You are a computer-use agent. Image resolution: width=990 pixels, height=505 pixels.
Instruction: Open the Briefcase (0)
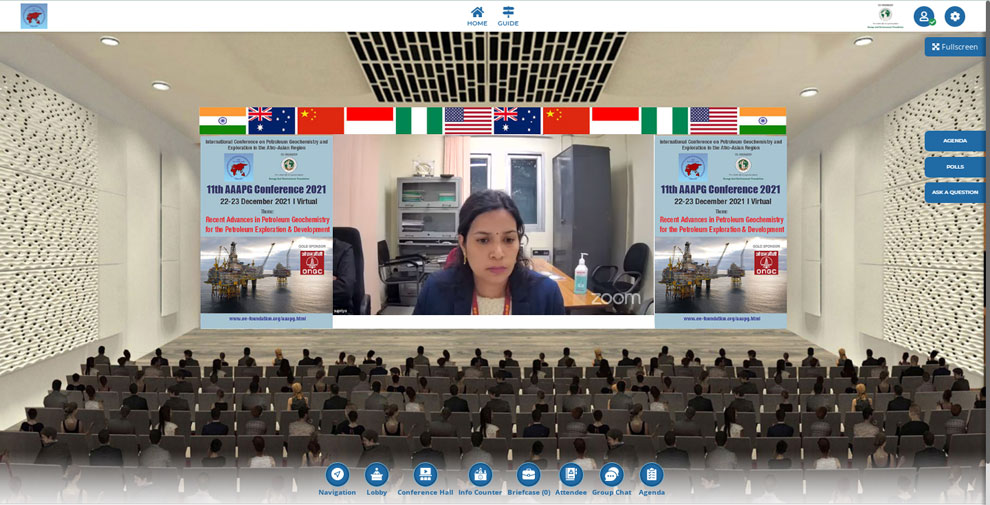(528, 480)
